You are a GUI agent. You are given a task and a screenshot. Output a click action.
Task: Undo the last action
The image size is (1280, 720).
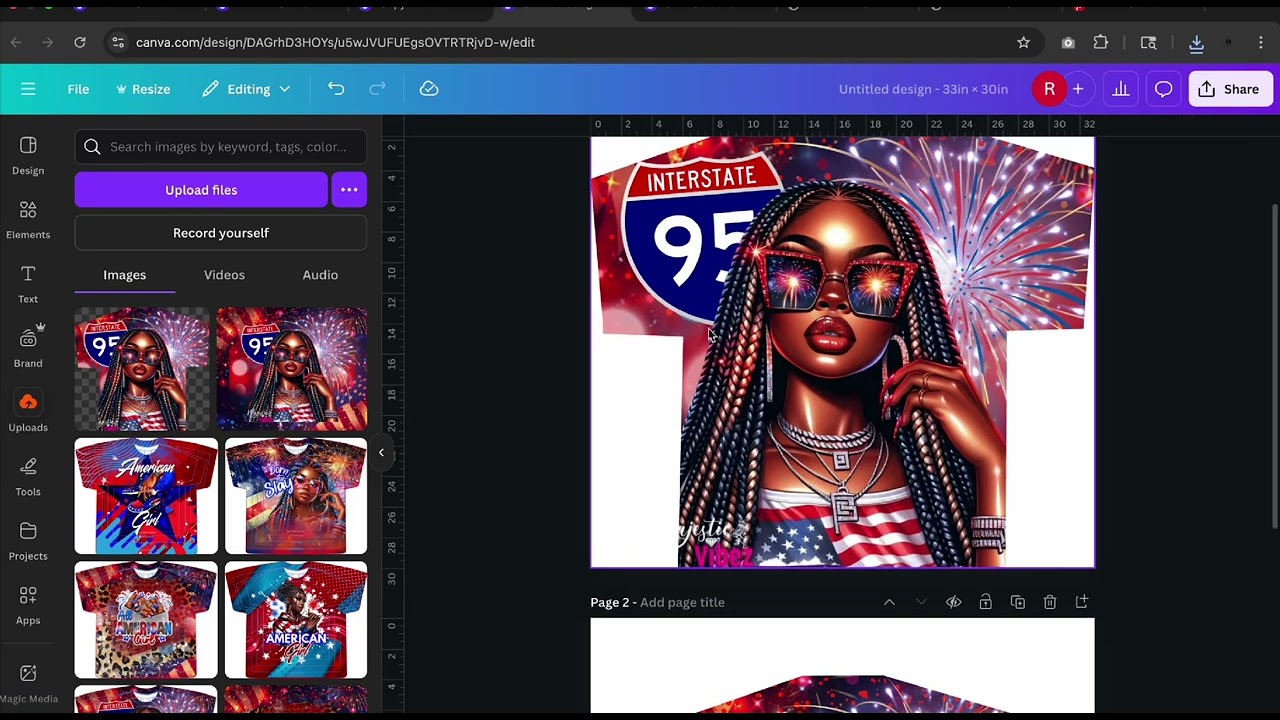point(336,89)
